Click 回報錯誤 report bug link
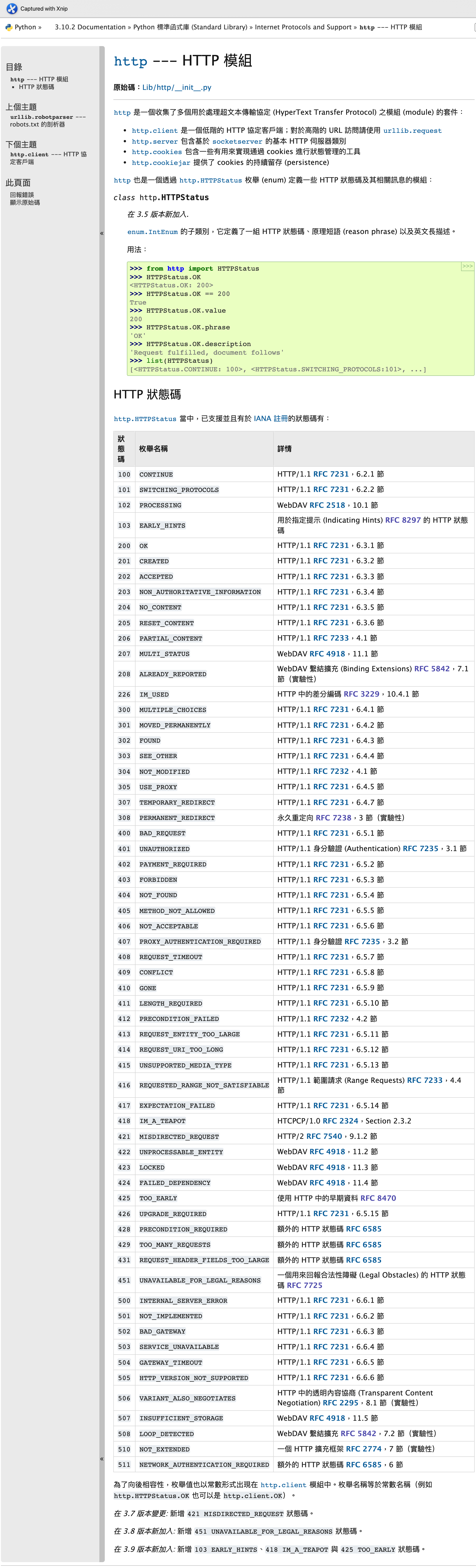476x1568 pixels. coord(22,195)
